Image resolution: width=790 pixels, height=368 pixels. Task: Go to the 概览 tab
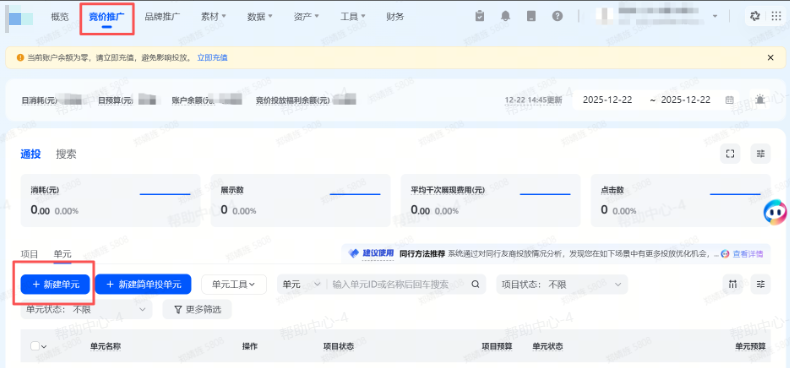coord(59,16)
